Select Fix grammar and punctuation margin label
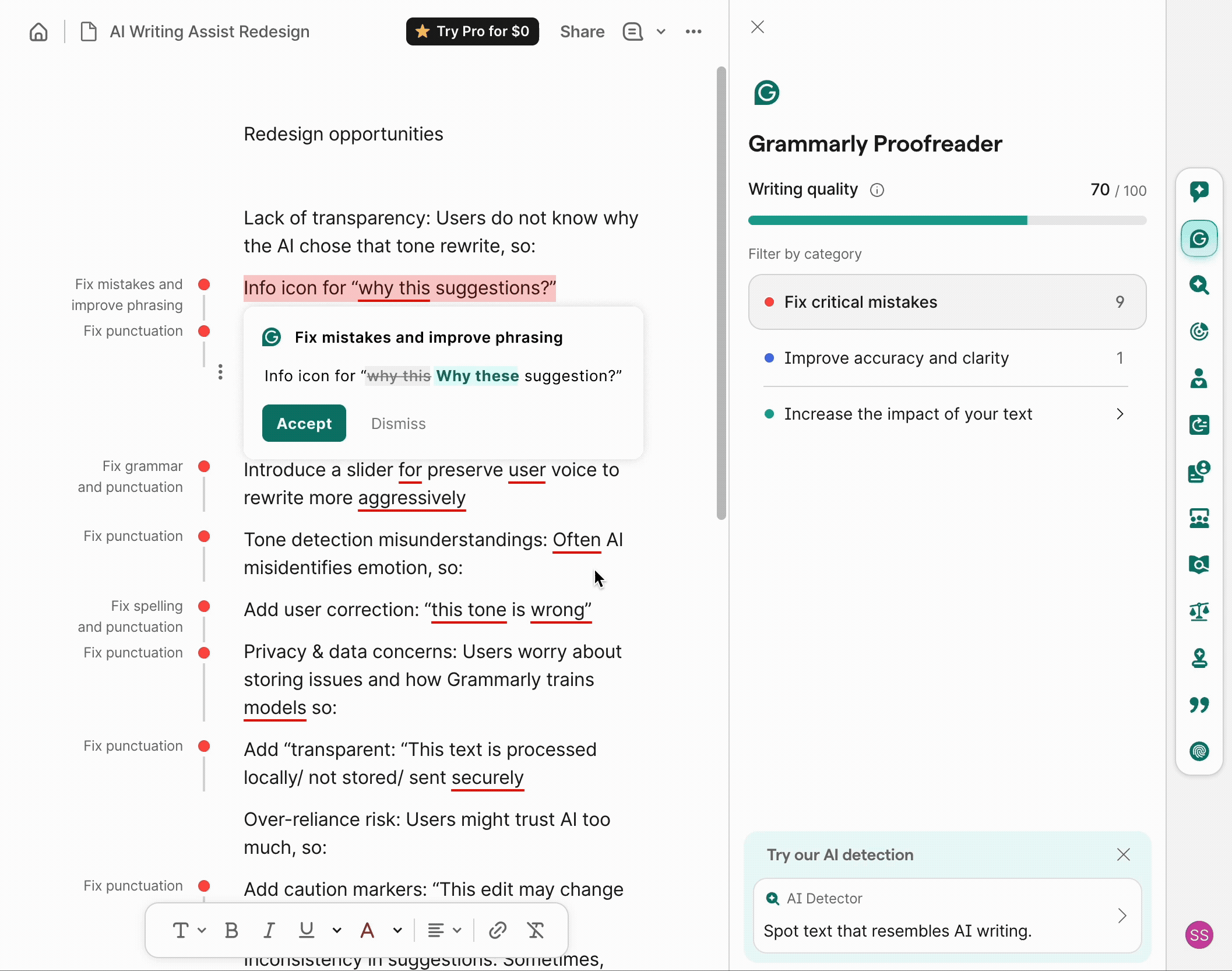The image size is (1232, 971). pos(130,477)
